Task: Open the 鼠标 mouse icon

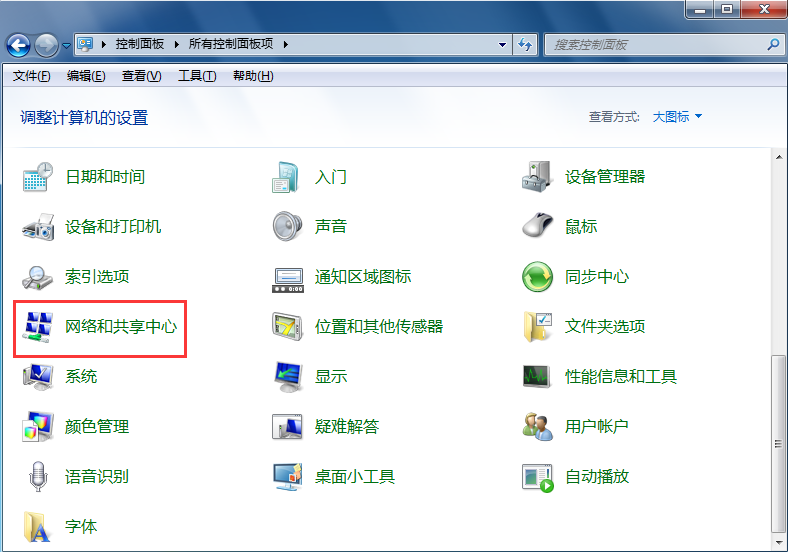Action: [x=538, y=227]
